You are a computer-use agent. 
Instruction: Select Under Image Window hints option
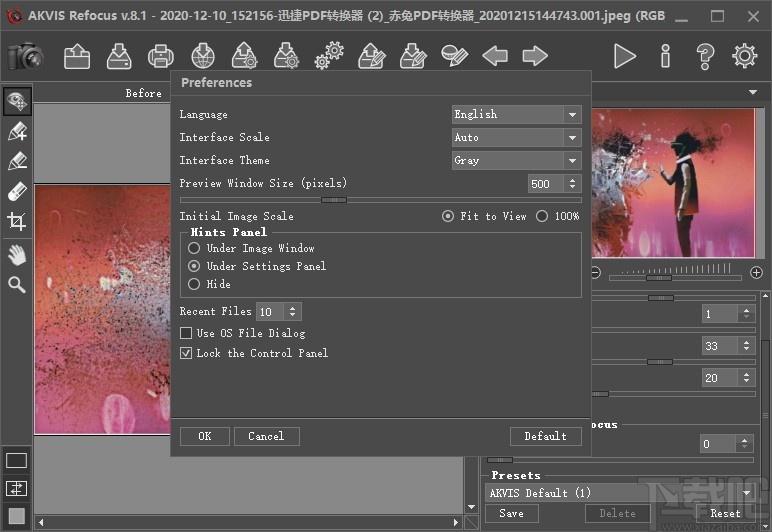(x=194, y=248)
